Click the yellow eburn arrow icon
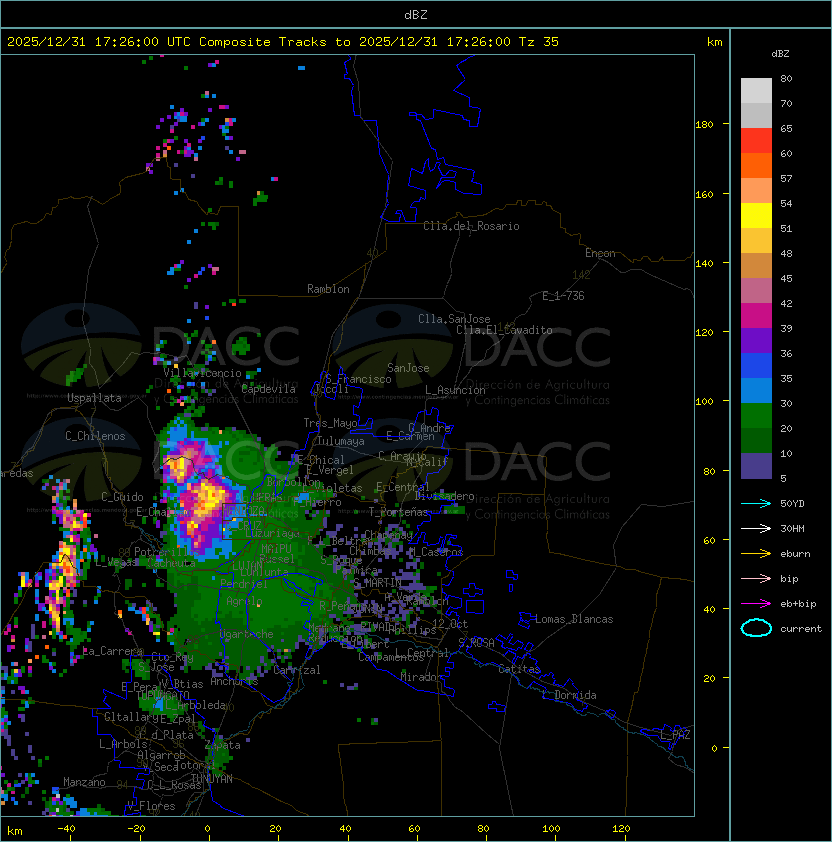832x842 pixels. click(x=756, y=554)
